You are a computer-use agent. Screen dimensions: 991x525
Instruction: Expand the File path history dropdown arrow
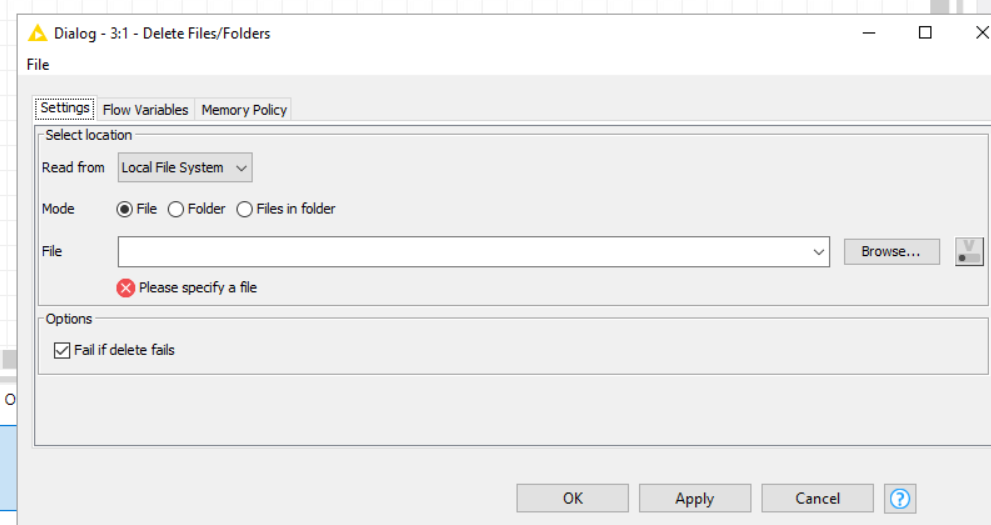[818, 252]
